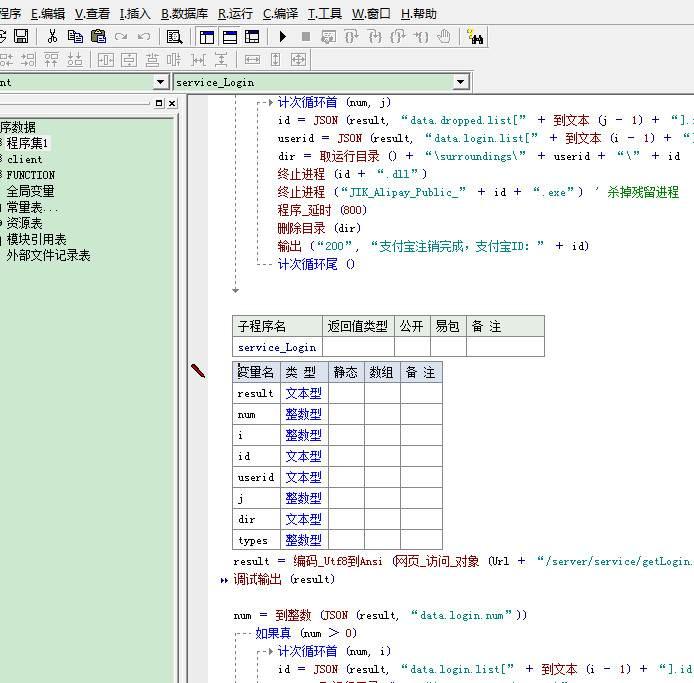Click the hand breakpoint icon
Viewport: 694px width, 683px height.
[x=443, y=36]
